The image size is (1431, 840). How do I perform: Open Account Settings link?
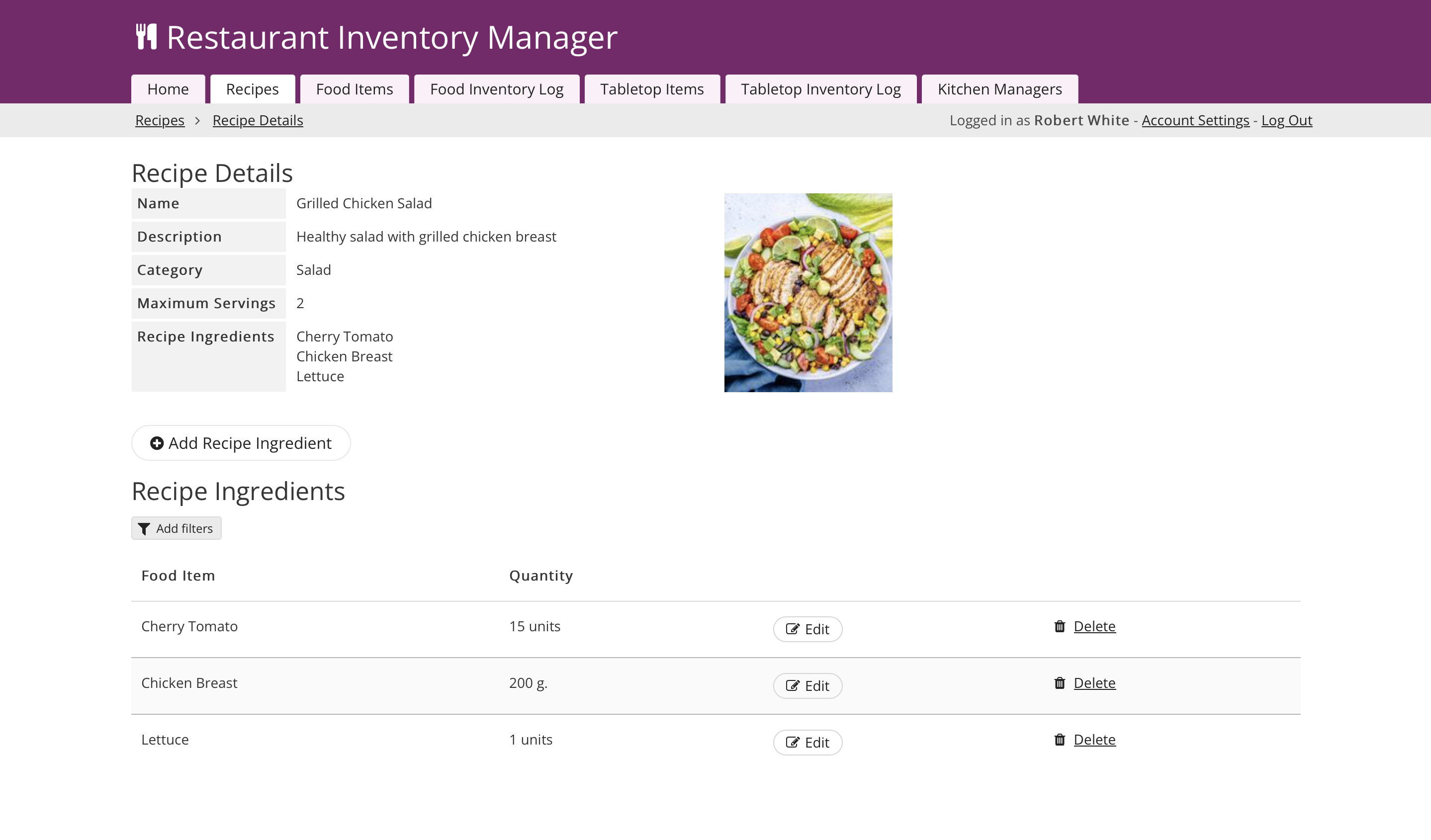pyautogui.click(x=1195, y=121)
